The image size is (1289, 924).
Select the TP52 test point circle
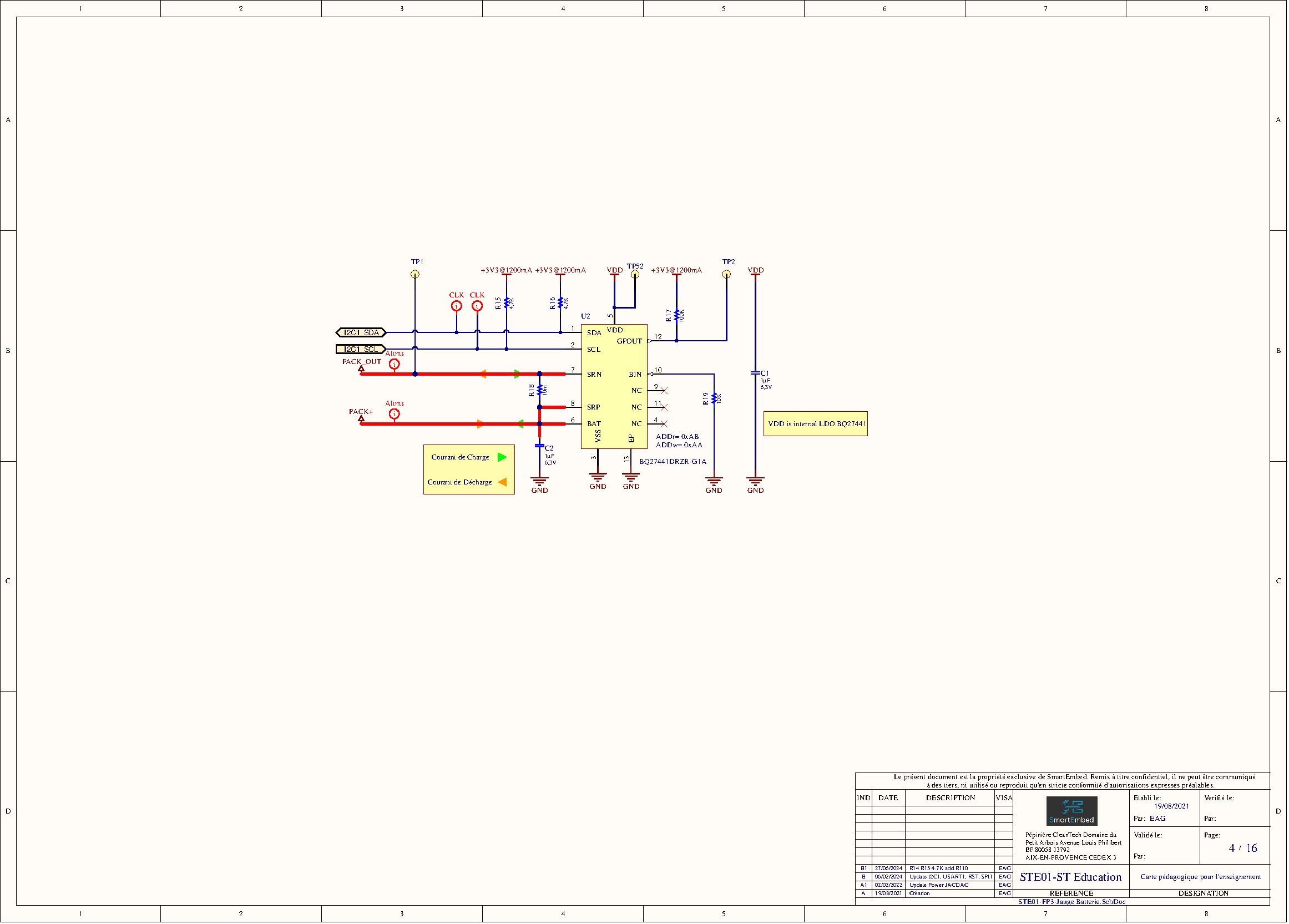click(x=635, y=275)
